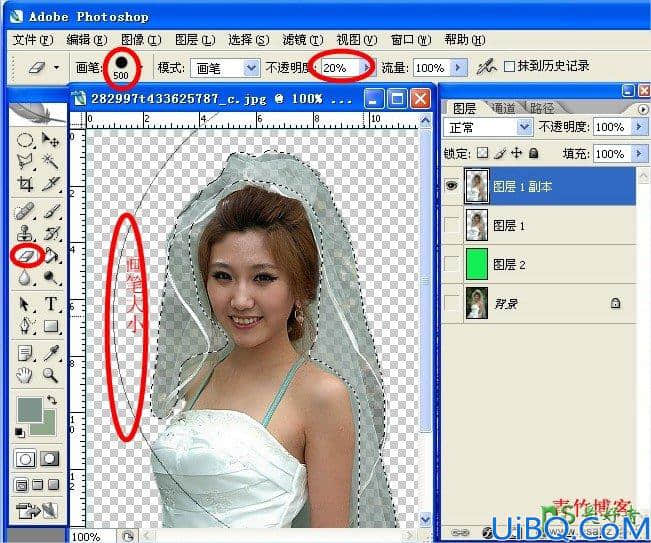Select the green 图层 2 layer thumbnail
The width and height of the screenshot is (651, 543).
point(476,264)
